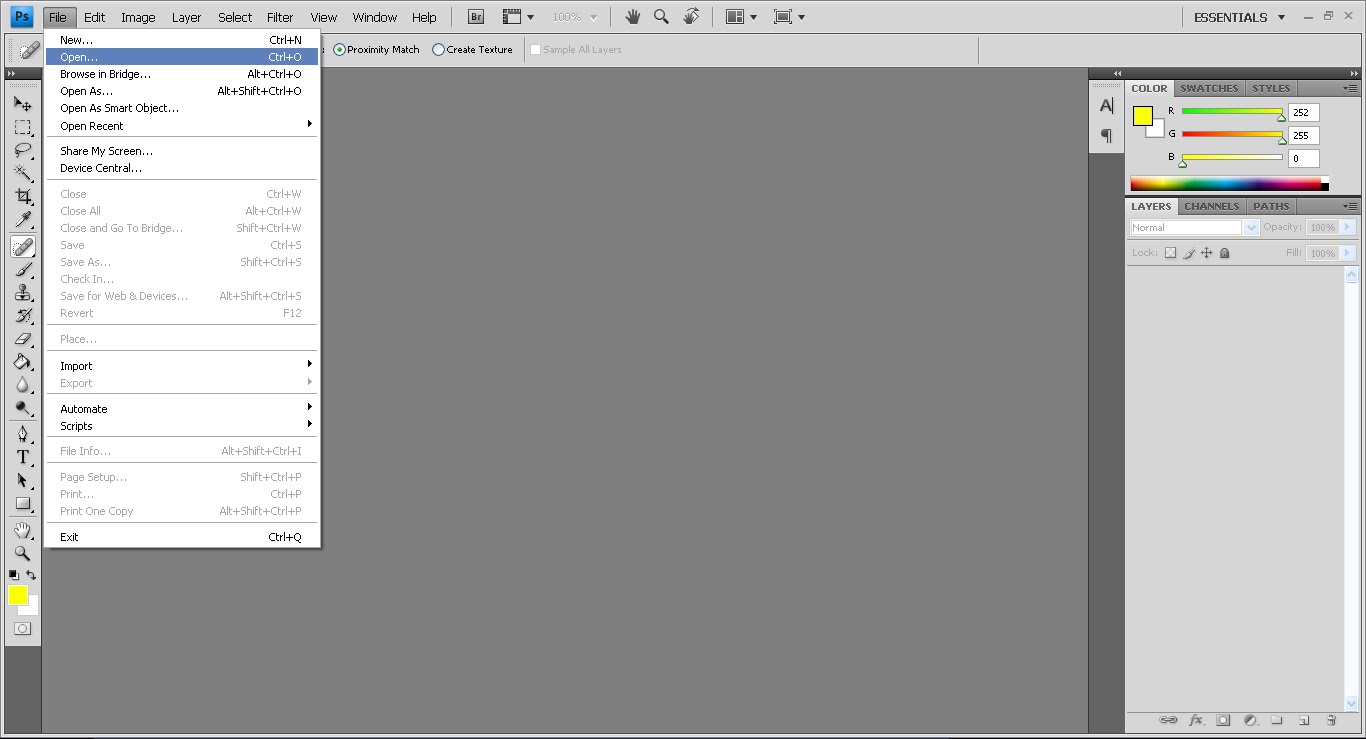Select Create Texture radio option
Image resolution: width=1366 pixels, height=739 pixels.
click(472, 49)
